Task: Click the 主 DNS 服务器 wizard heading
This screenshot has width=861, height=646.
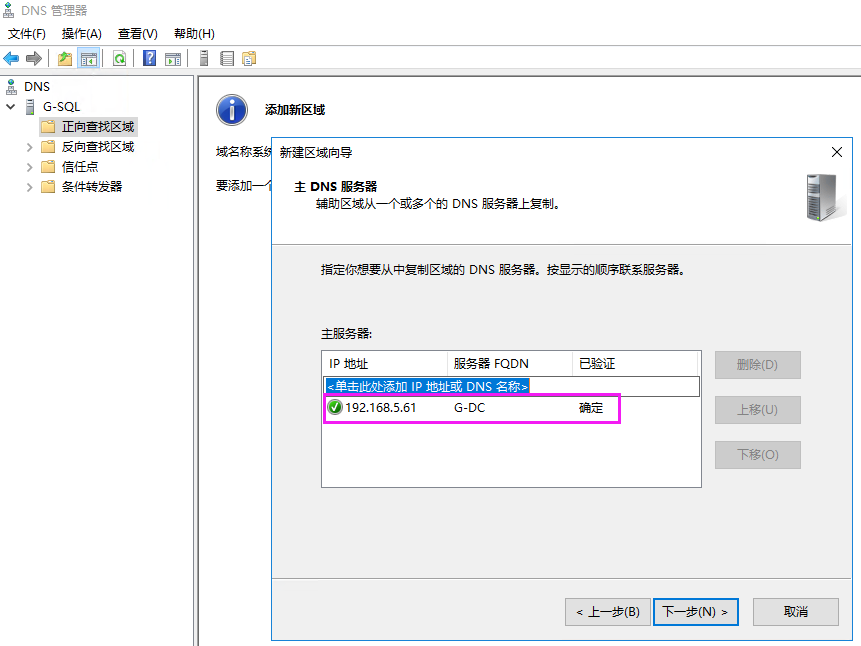Action: click(336, 187)
